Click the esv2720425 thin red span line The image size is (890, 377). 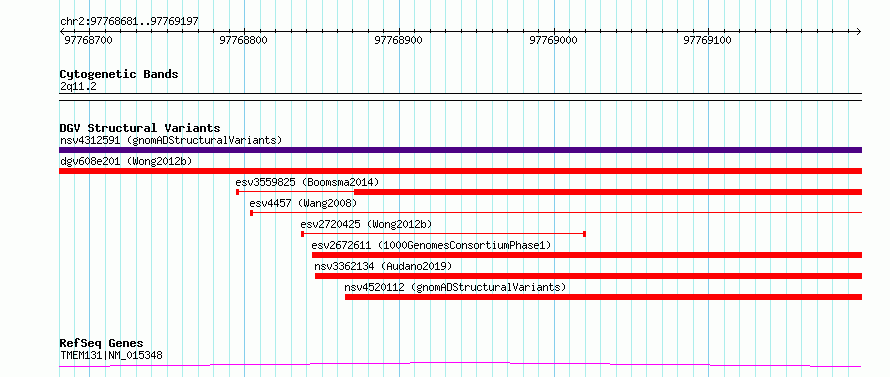pyautogui.click(x=443, y=234)
